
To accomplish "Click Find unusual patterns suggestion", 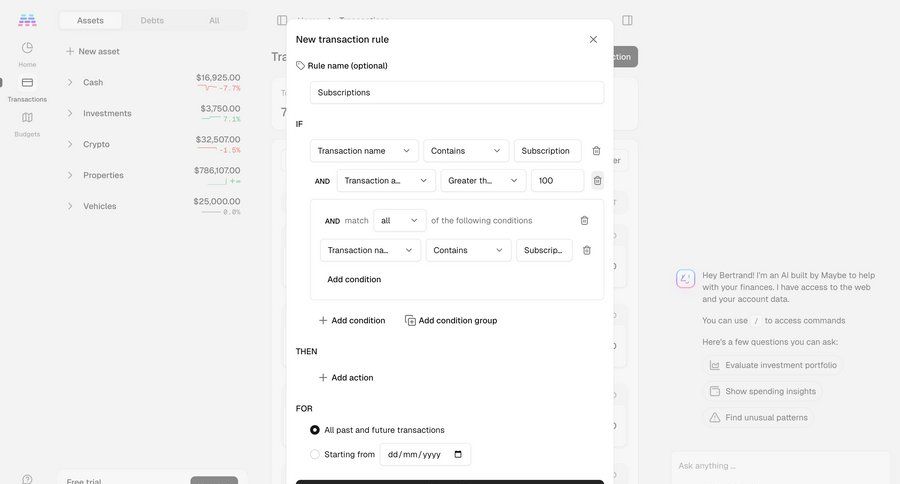I will point(759,417).
